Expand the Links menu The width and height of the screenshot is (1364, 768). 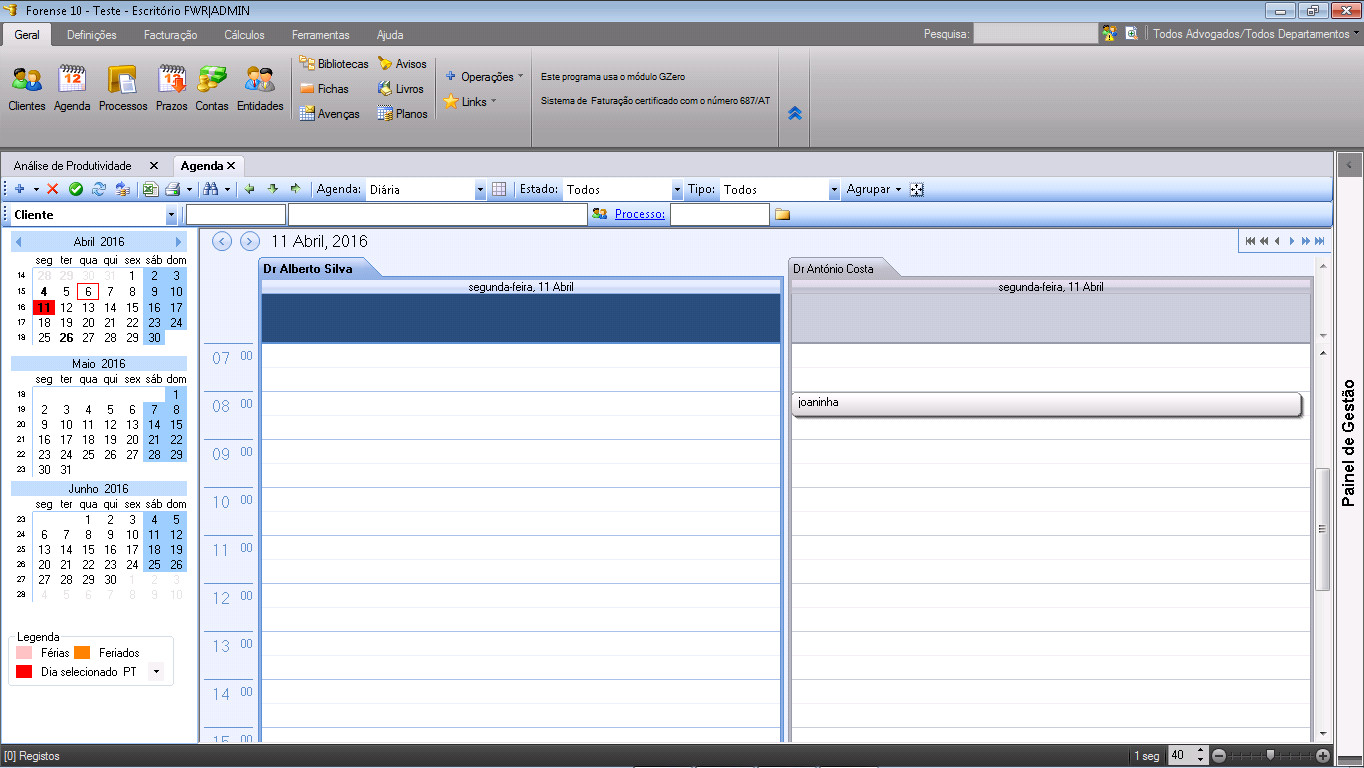(x=470, y=102)
